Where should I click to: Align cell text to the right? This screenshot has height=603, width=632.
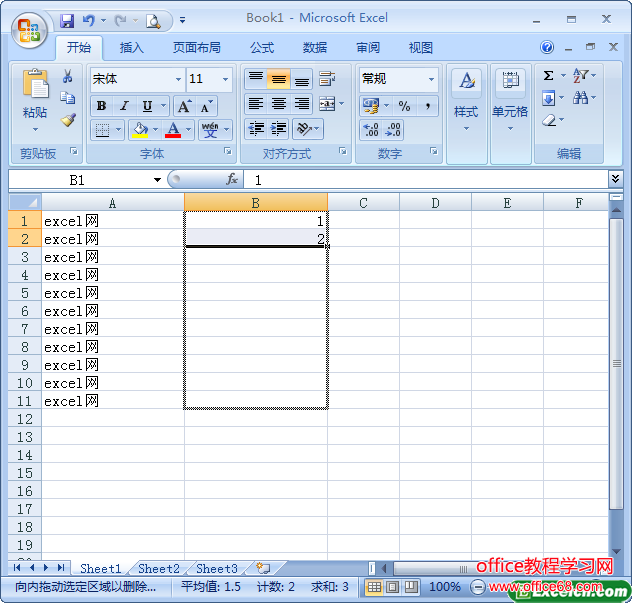click(x=301, y=104)
